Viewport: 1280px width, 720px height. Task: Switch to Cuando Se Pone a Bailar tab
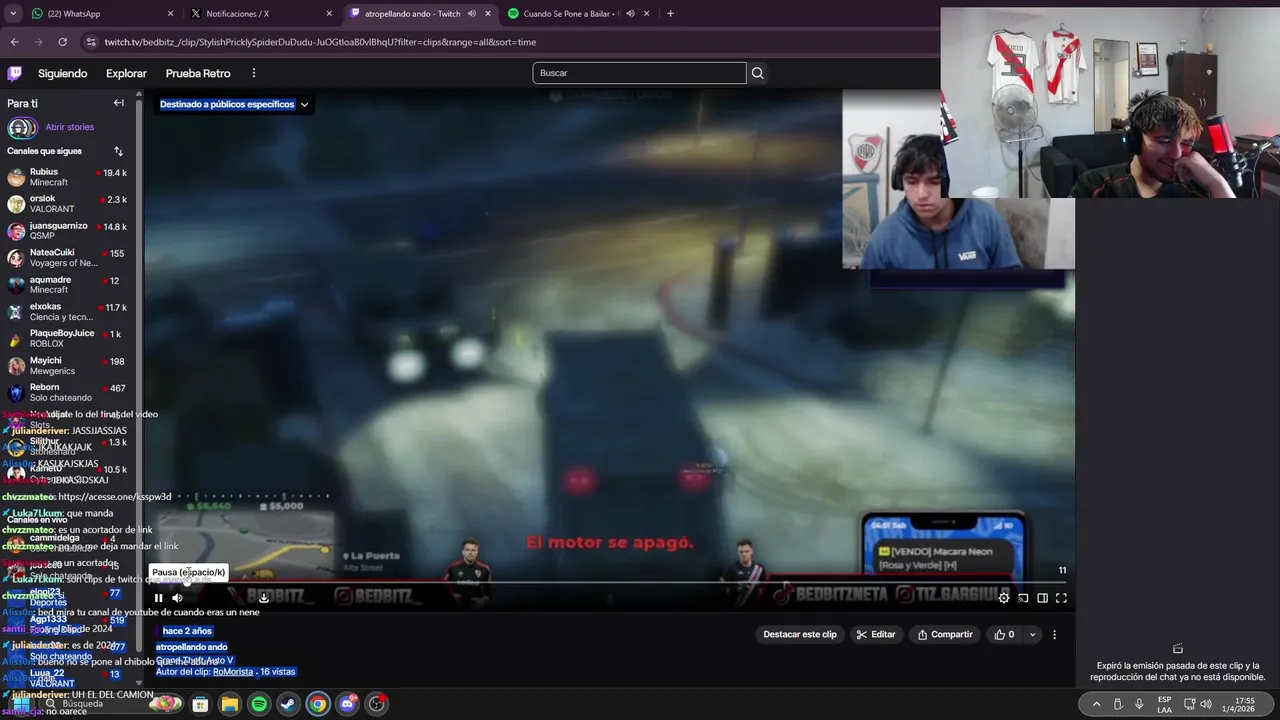point(578,14)
